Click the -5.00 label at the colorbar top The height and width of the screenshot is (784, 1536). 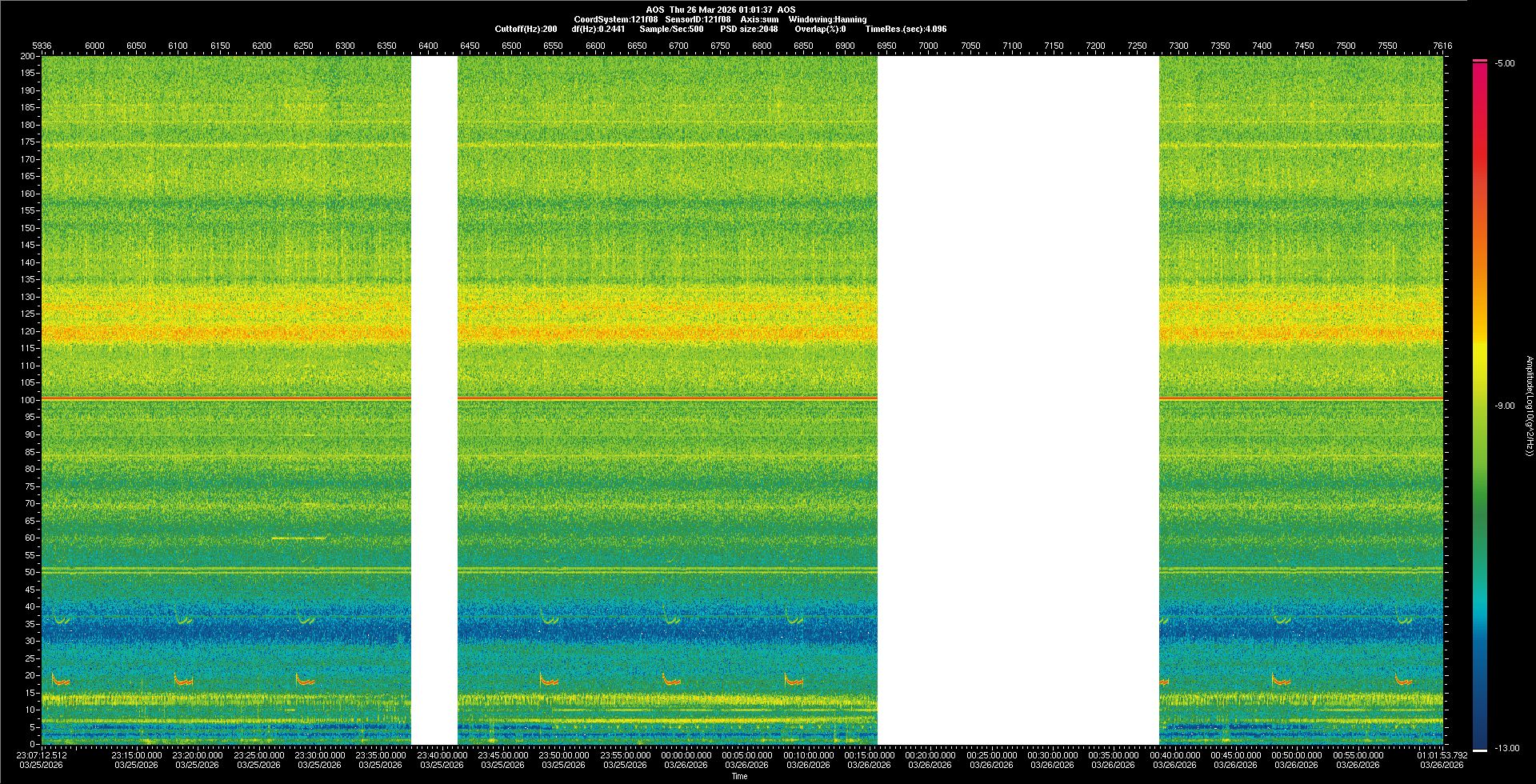(1504, 64)
